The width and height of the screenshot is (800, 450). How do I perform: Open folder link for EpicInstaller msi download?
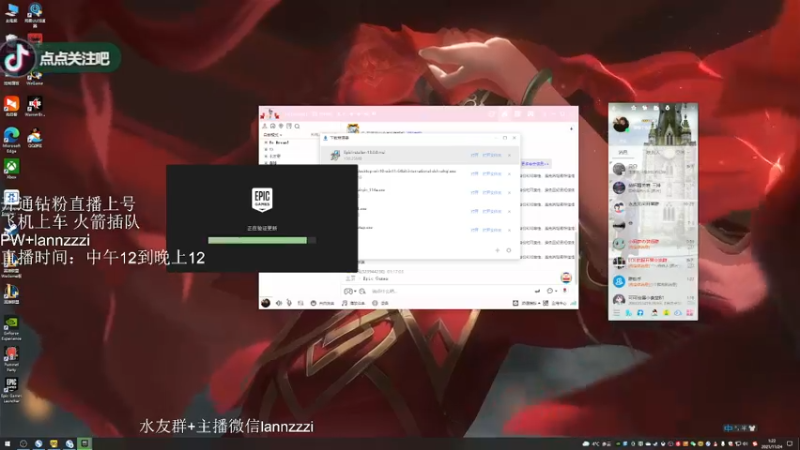(492, 155)
